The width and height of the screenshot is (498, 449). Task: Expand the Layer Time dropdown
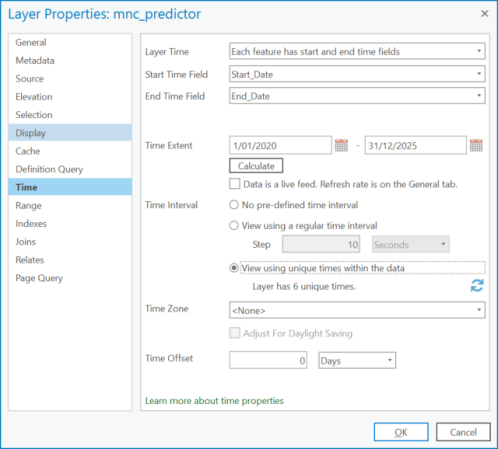click(357, 51)
